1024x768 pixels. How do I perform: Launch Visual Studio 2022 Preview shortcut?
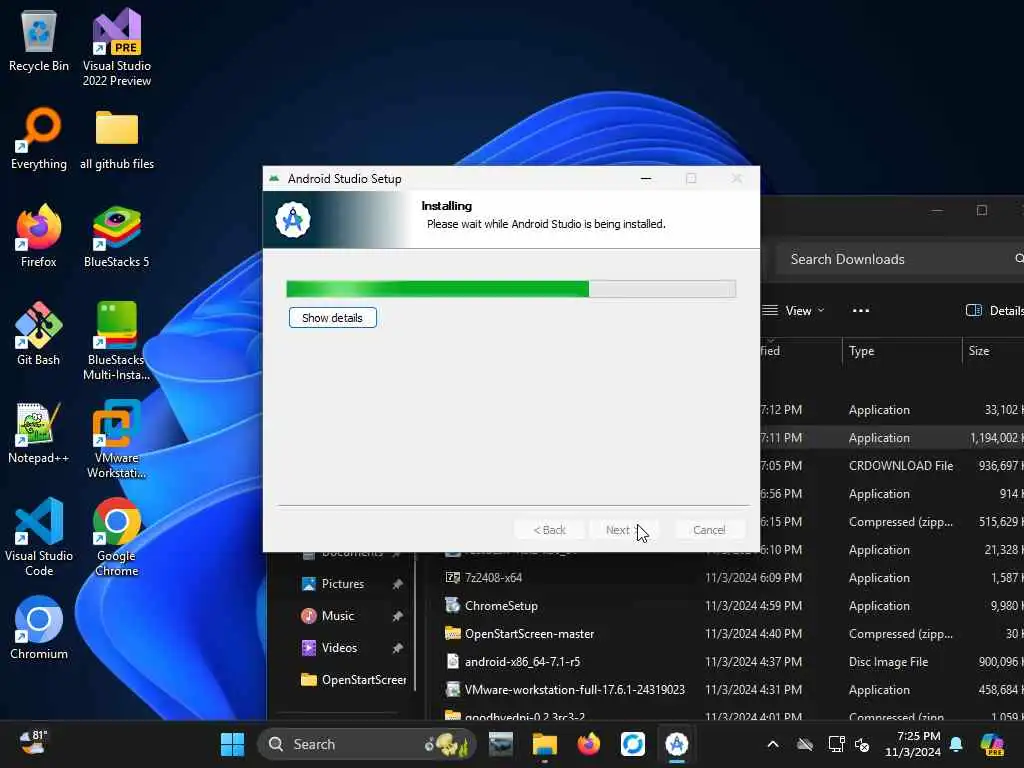point(117,47)
